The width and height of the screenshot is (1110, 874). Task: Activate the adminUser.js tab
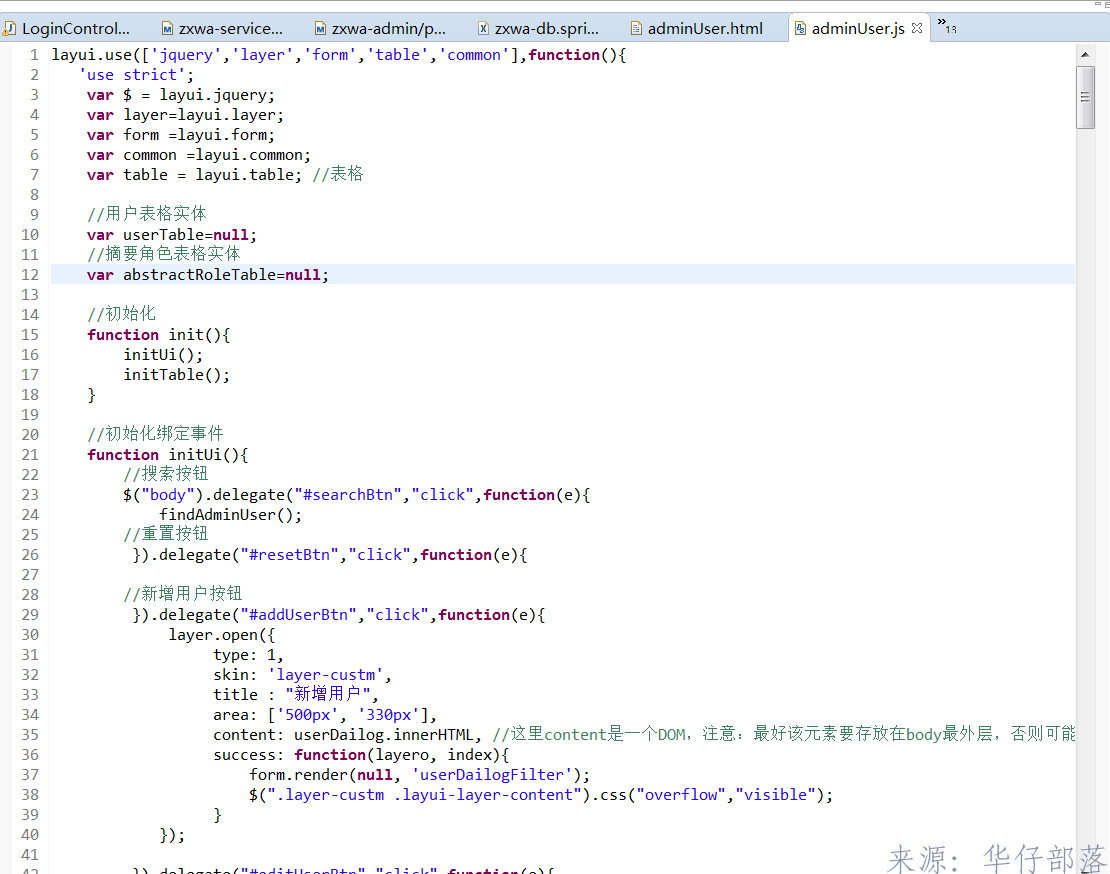(857, 28)
